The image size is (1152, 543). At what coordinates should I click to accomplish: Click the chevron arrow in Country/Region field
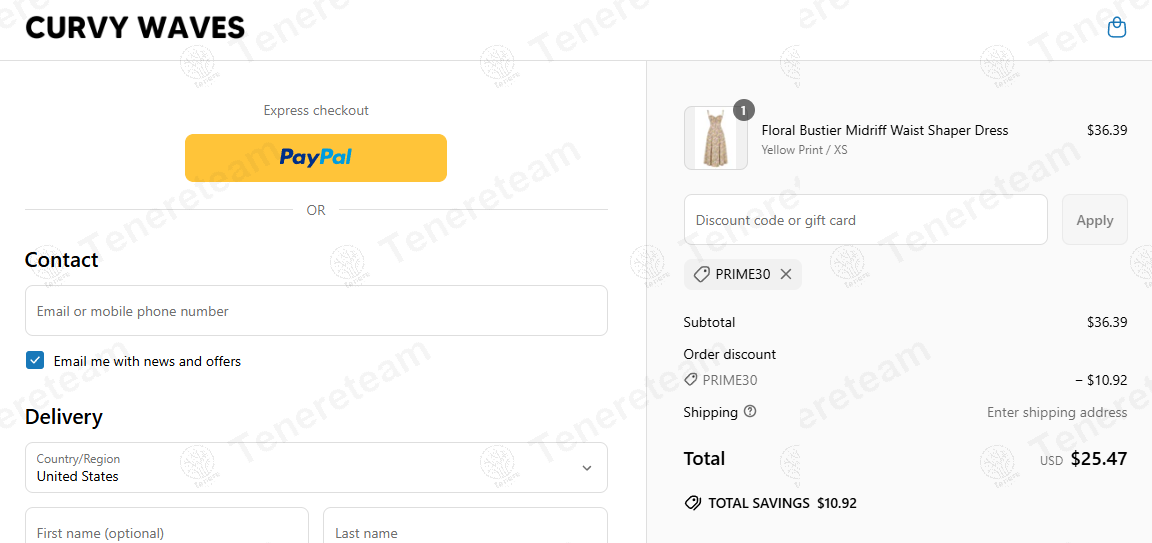click(x=587, y=468)
